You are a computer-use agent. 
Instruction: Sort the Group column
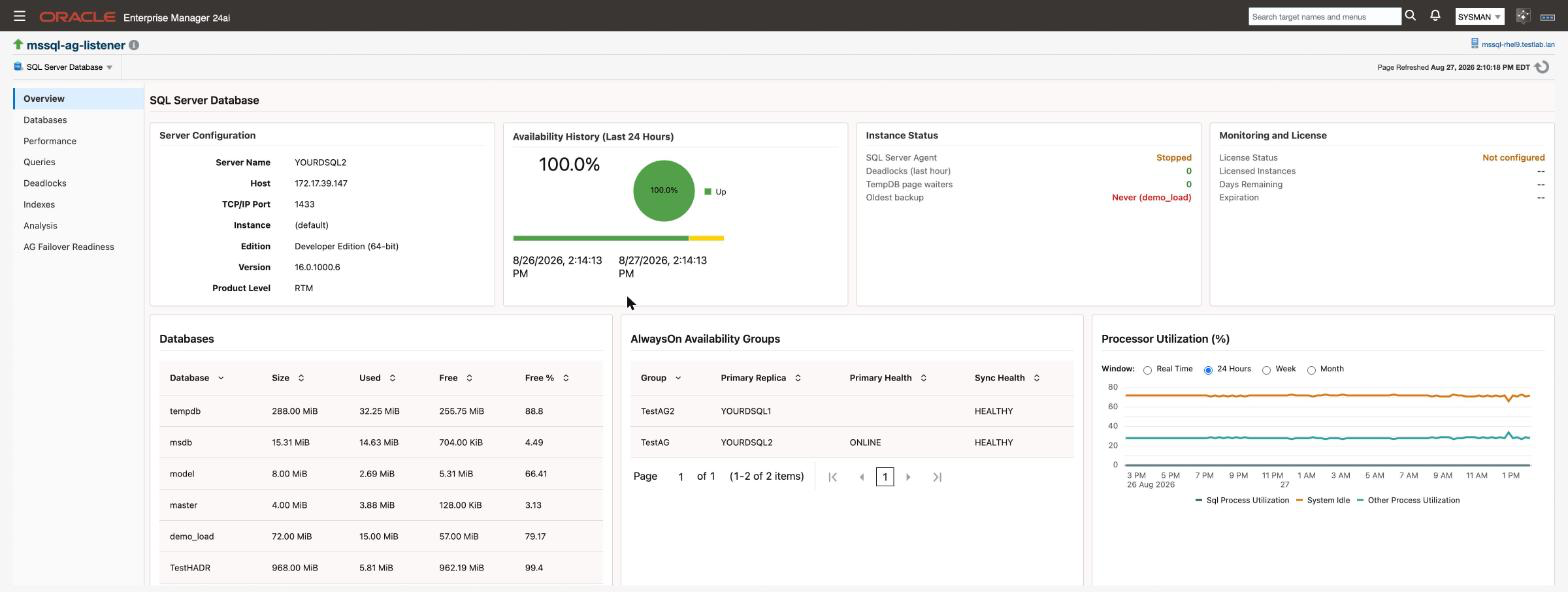(678, 378)
